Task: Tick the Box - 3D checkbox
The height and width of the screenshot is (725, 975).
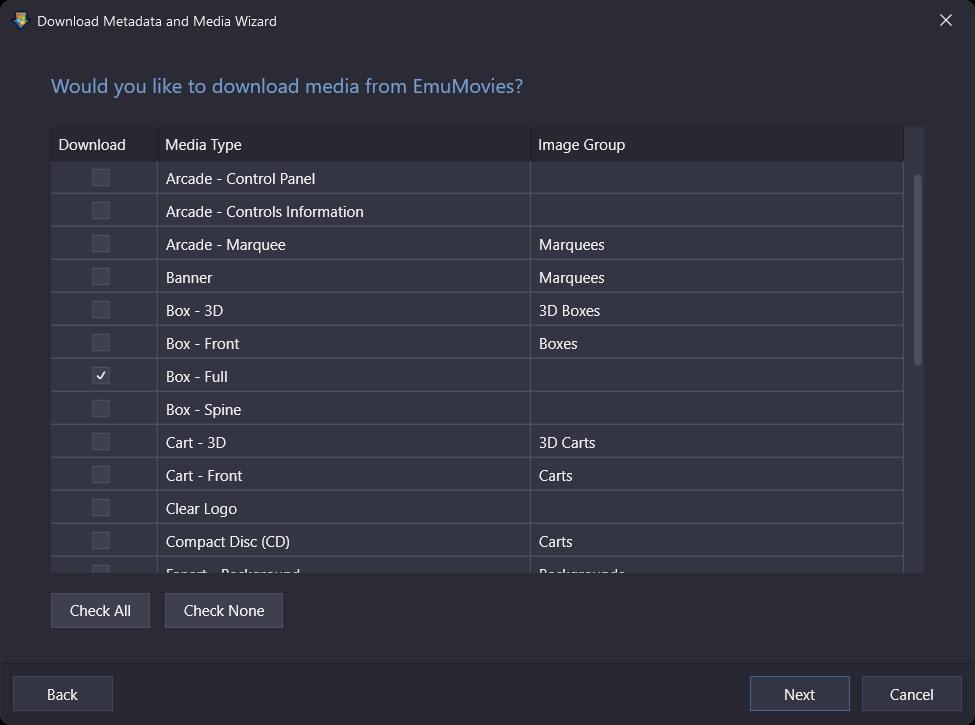Action: [x=101, y=310]
